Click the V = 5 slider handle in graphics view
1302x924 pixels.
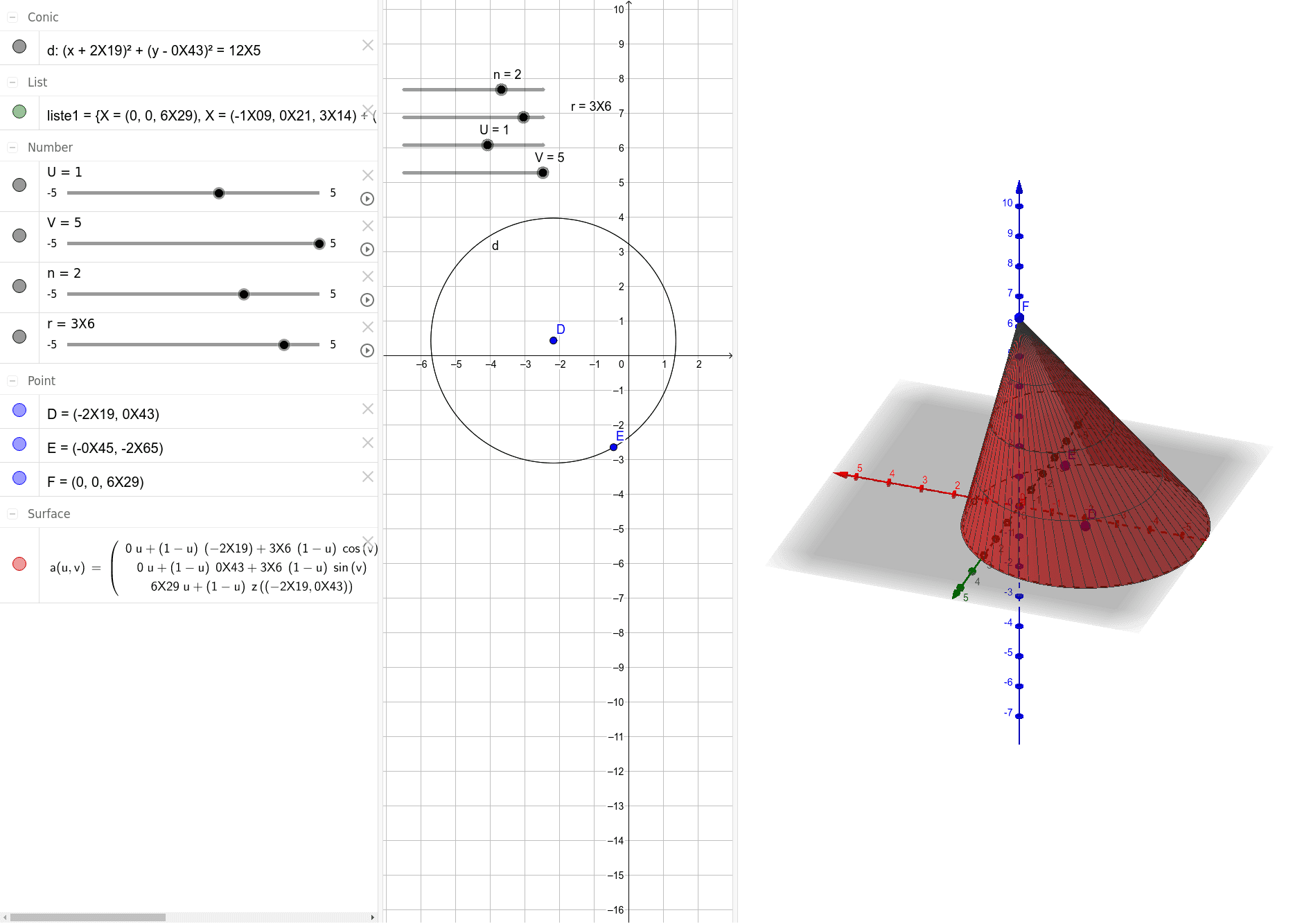click(x=543, y=172)
